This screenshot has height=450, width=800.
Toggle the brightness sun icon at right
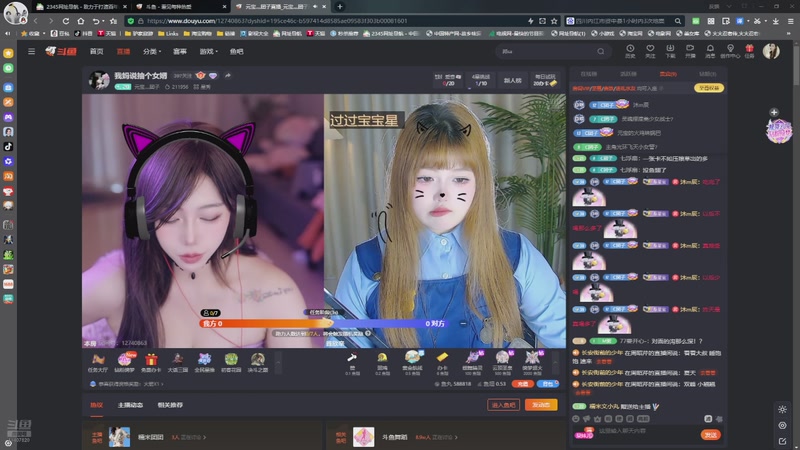[783, 409]
